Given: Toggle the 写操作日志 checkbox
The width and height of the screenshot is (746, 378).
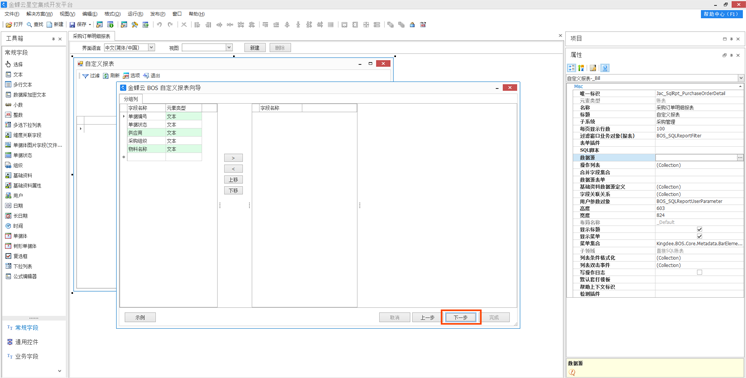Looking at the screenshot, I should pyautogui.click(x=699, y=272).
